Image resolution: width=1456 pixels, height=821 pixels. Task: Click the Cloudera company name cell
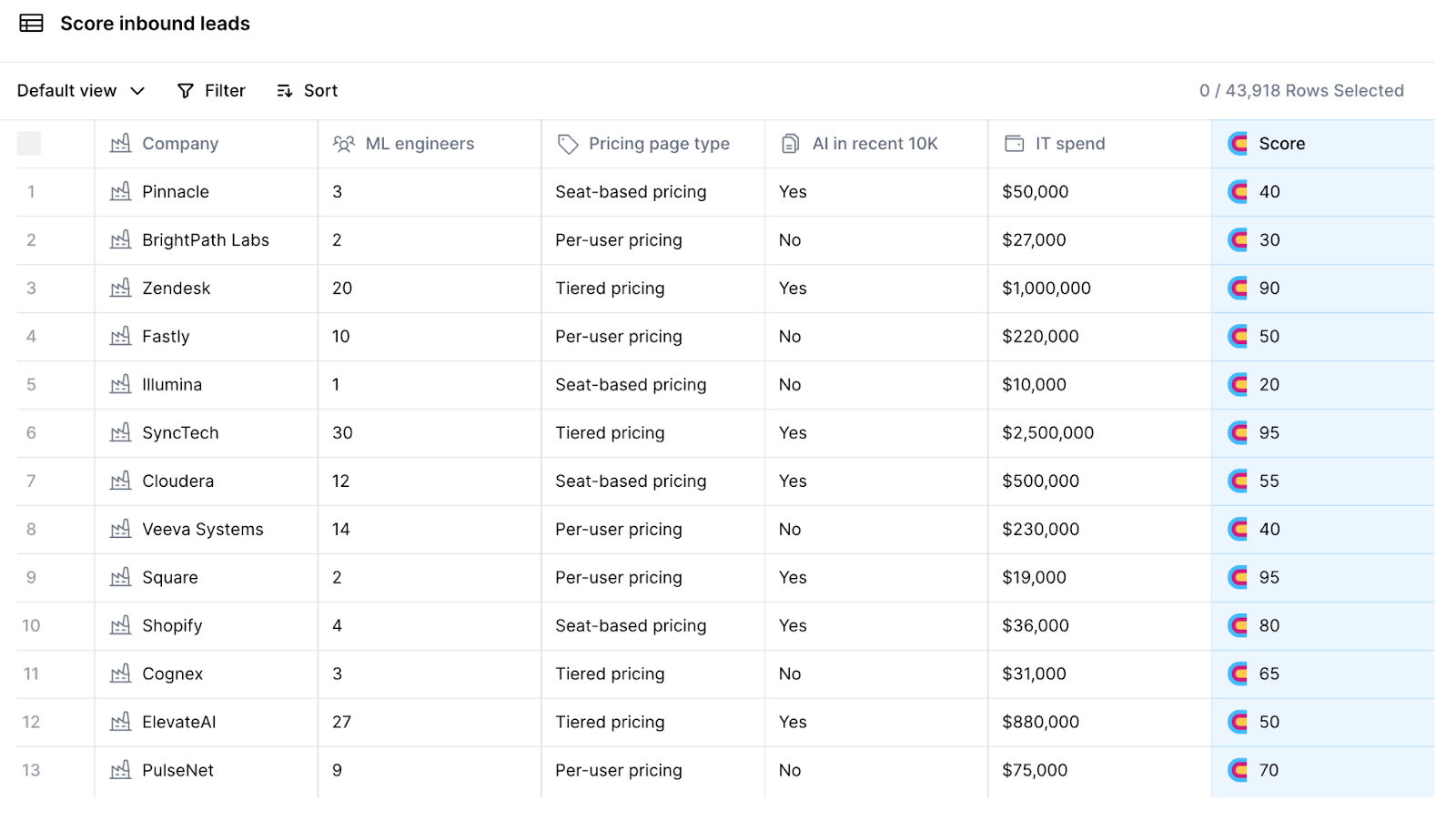178,481
